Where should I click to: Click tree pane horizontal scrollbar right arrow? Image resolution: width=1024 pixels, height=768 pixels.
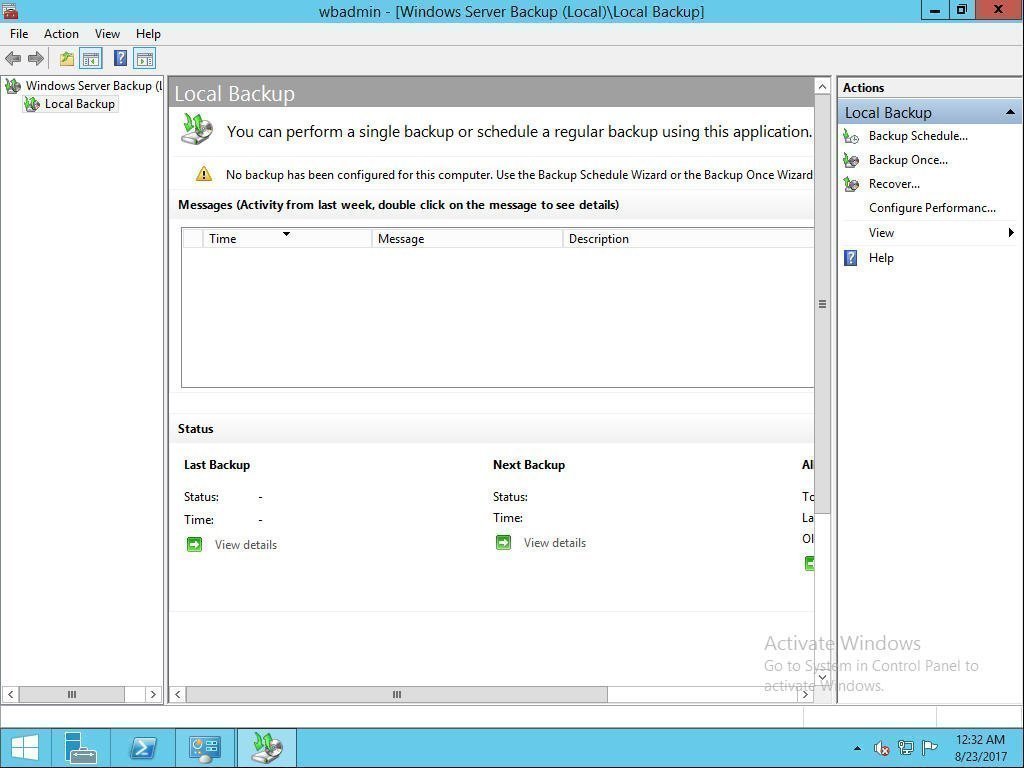pos(153,694)
